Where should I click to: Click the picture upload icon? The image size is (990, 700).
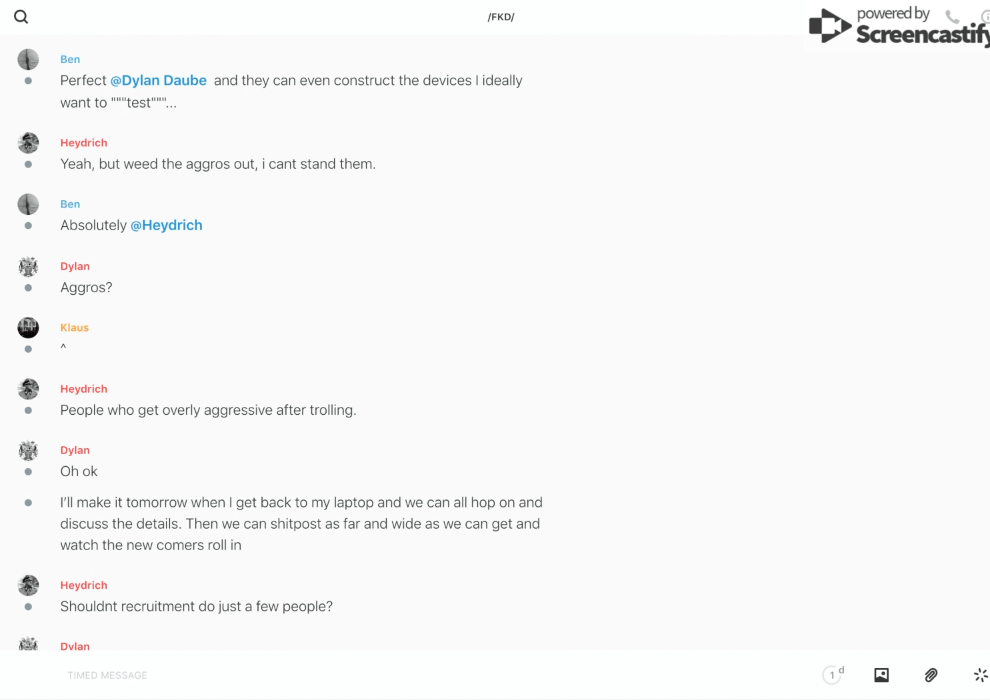[x=881, y=675]
